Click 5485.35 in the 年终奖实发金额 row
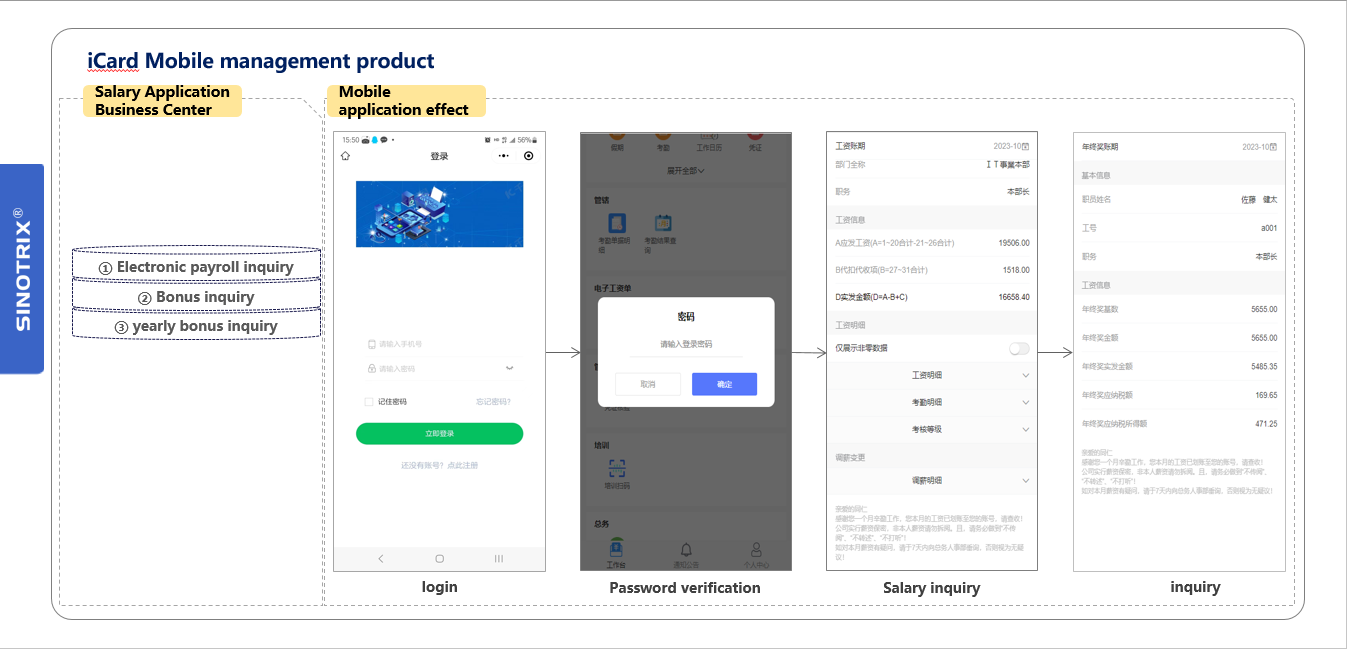The height and width of the screenshot is (649, 1347). click(1264, 367)
